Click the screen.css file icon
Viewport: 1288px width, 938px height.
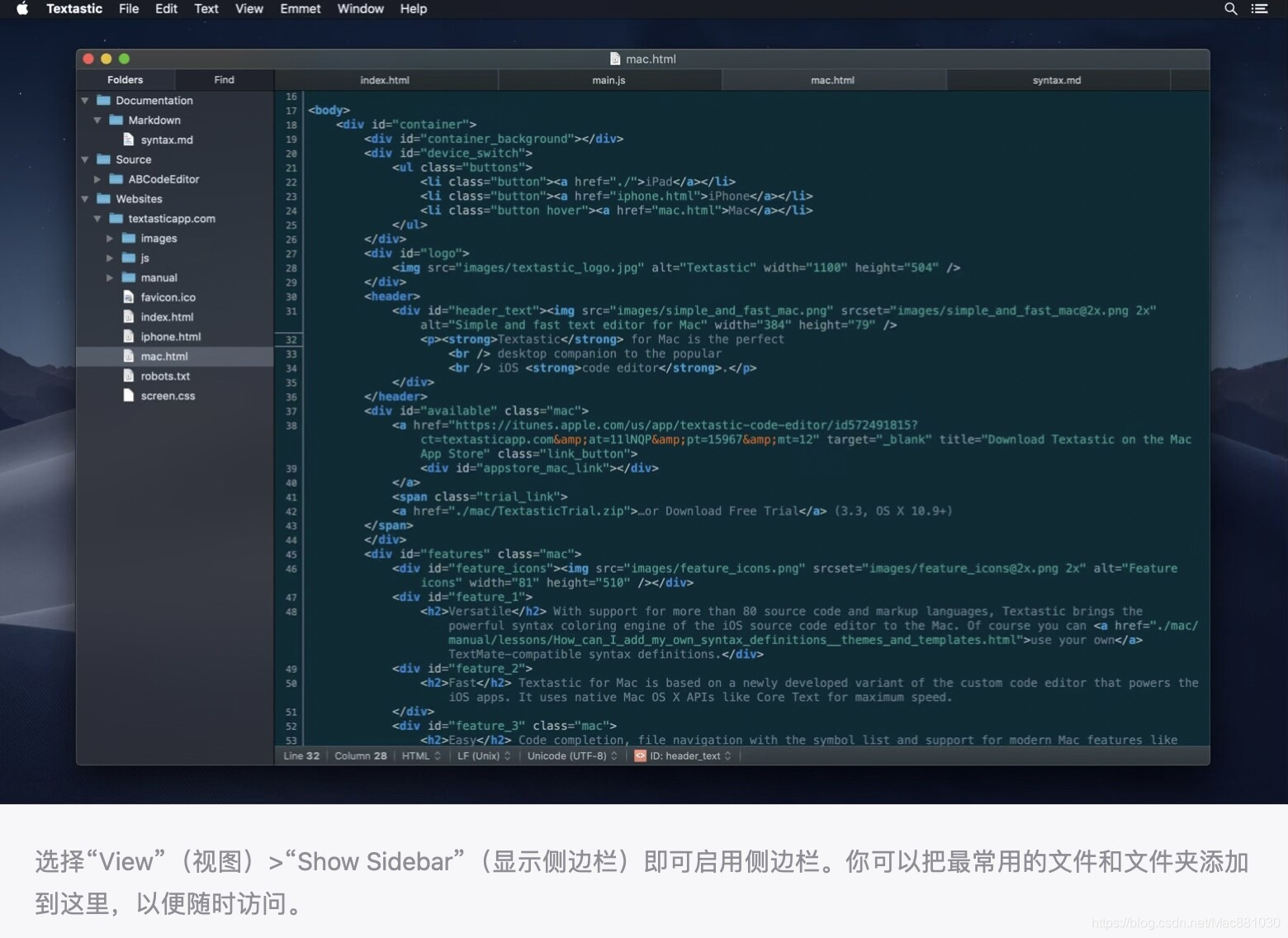128,396
